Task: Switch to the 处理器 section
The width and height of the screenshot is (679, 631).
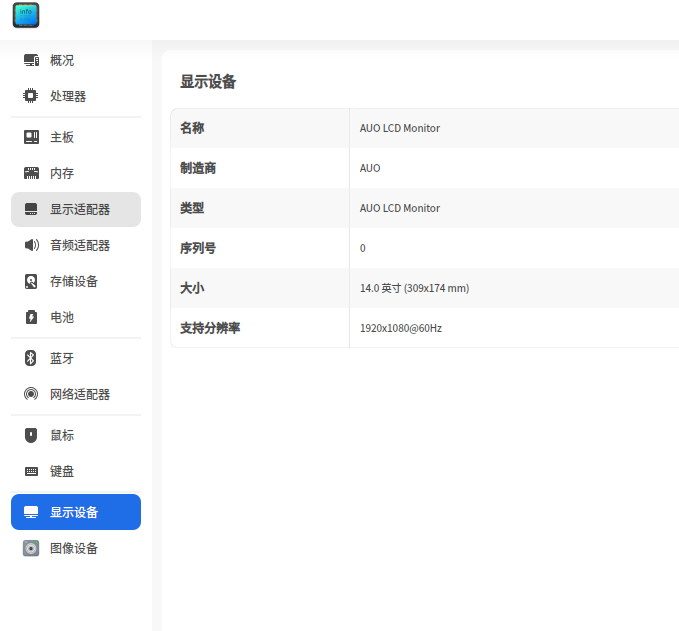Action: pyautogui.click(x=76, y=96)
